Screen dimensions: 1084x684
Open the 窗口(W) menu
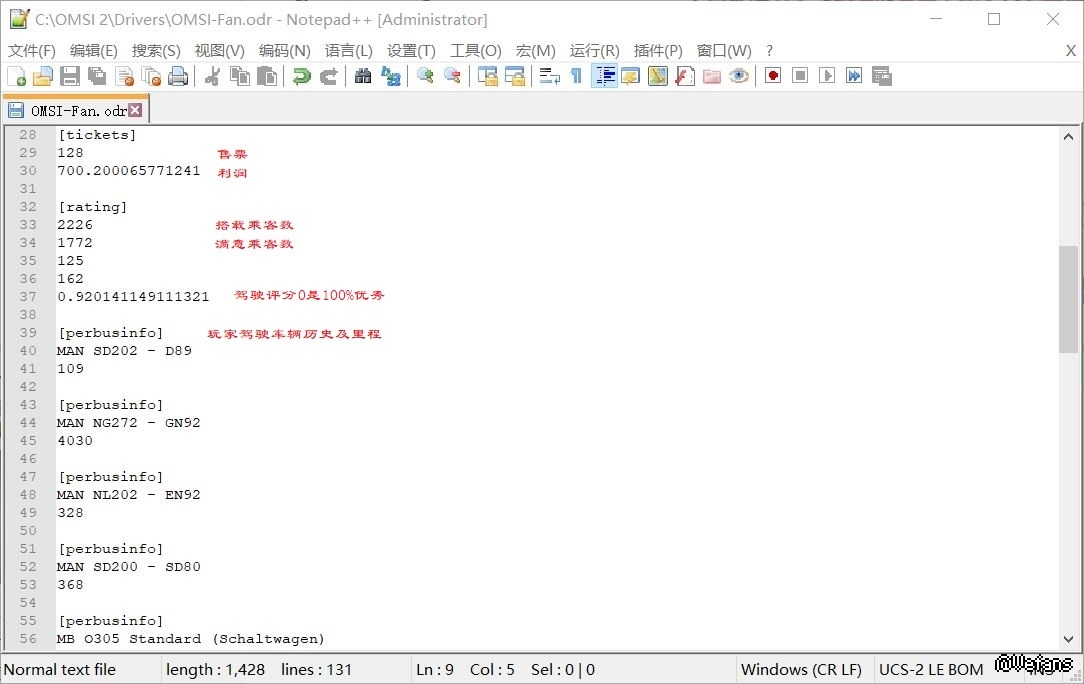(x=724, y=50)
